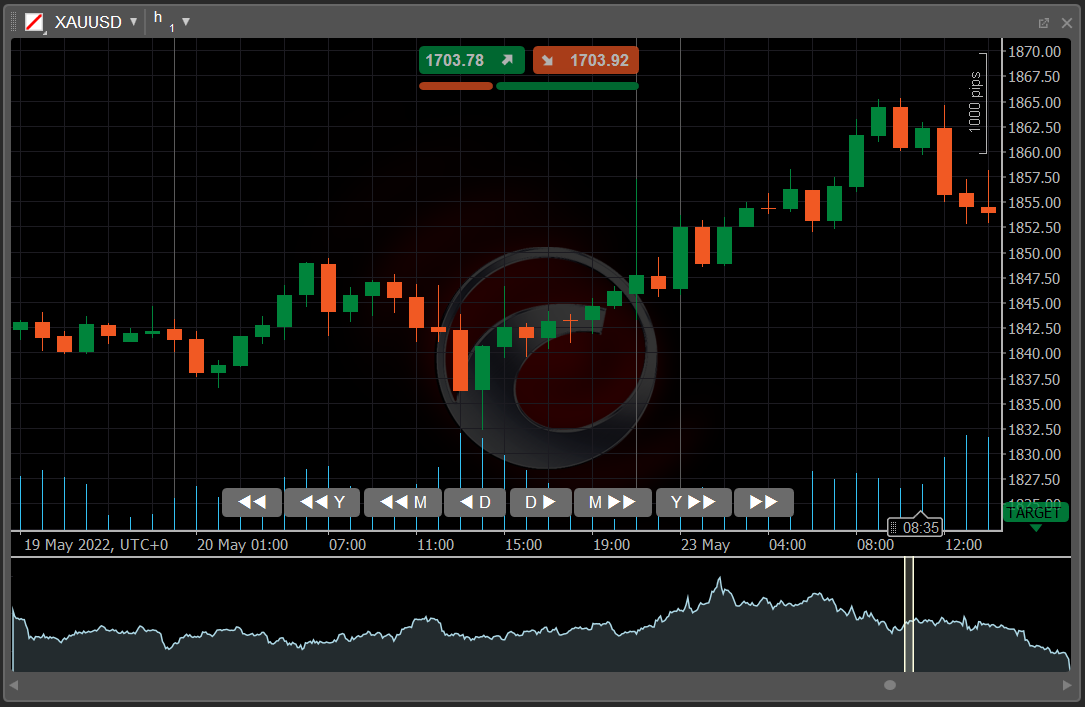Jump forward one month using M forward button
Screen dimensions: 1085x707
pos(613,502)
